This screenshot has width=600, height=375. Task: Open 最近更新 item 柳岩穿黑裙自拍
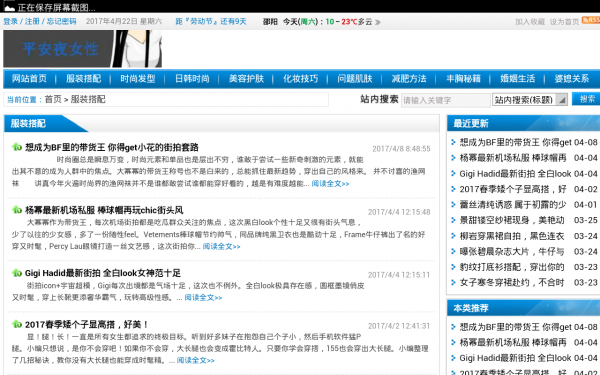point(512,236)
